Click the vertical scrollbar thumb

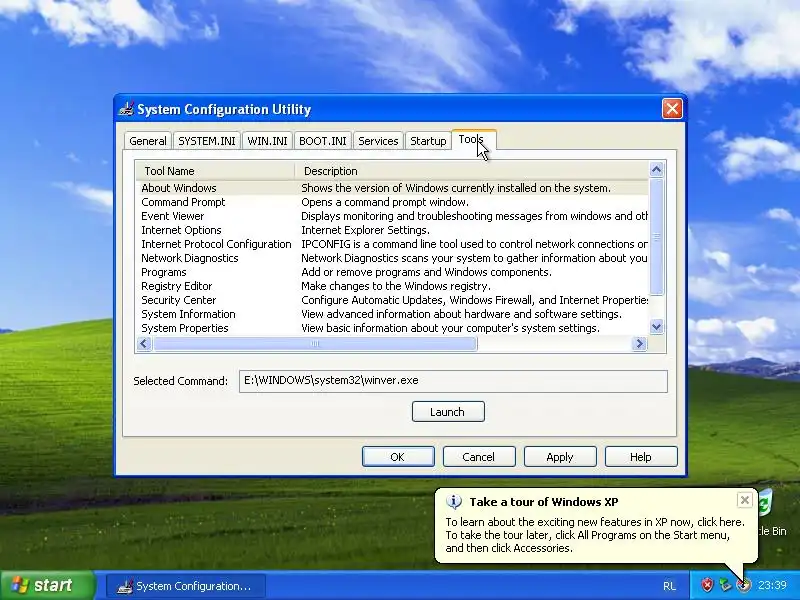(x=657, y=237)
